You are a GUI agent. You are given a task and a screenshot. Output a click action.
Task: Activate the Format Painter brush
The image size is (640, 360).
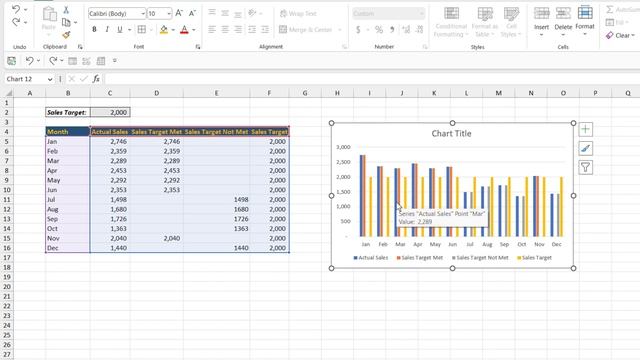66,35
